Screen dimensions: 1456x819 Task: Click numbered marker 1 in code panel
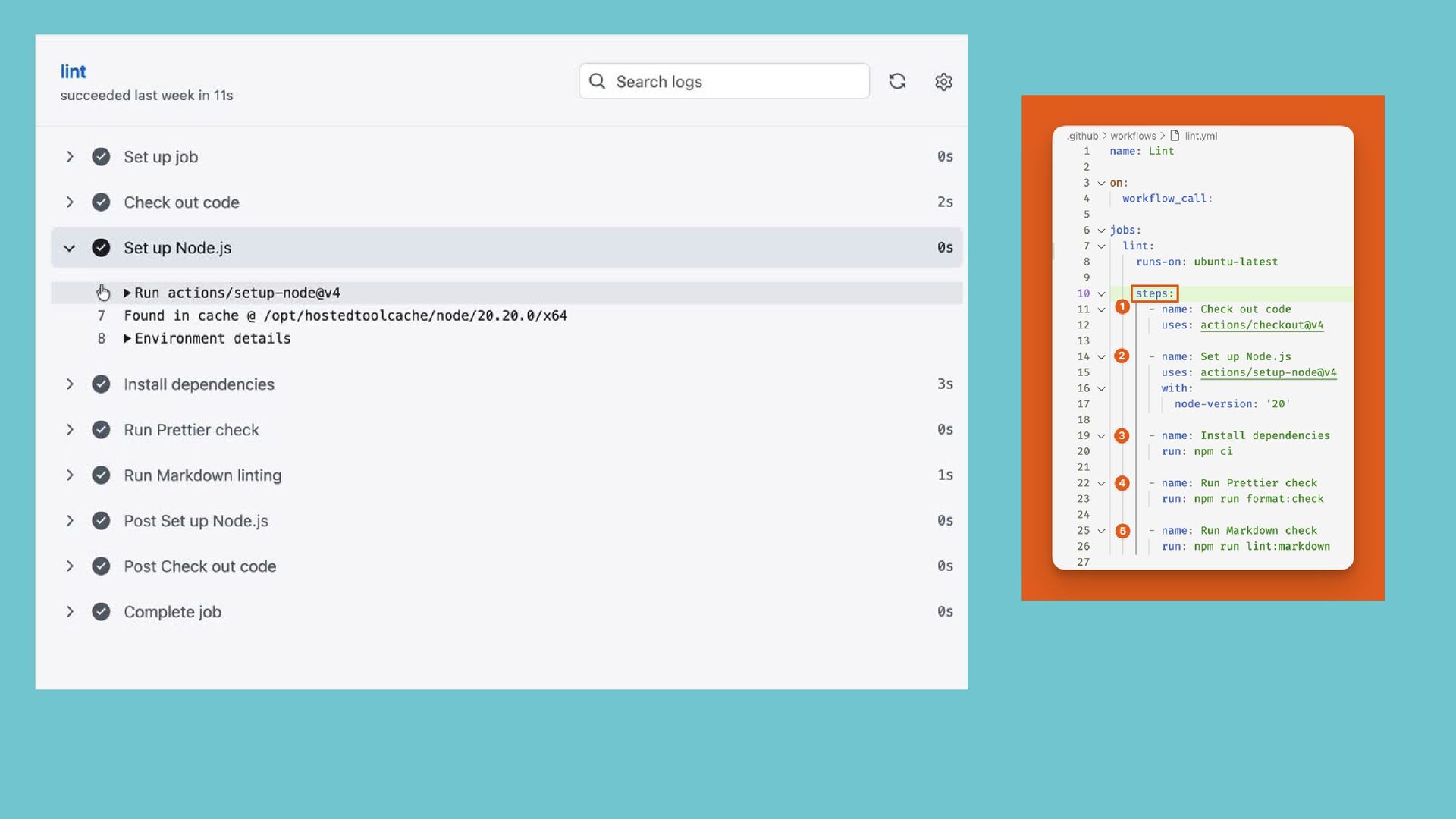coord(1122,307)
